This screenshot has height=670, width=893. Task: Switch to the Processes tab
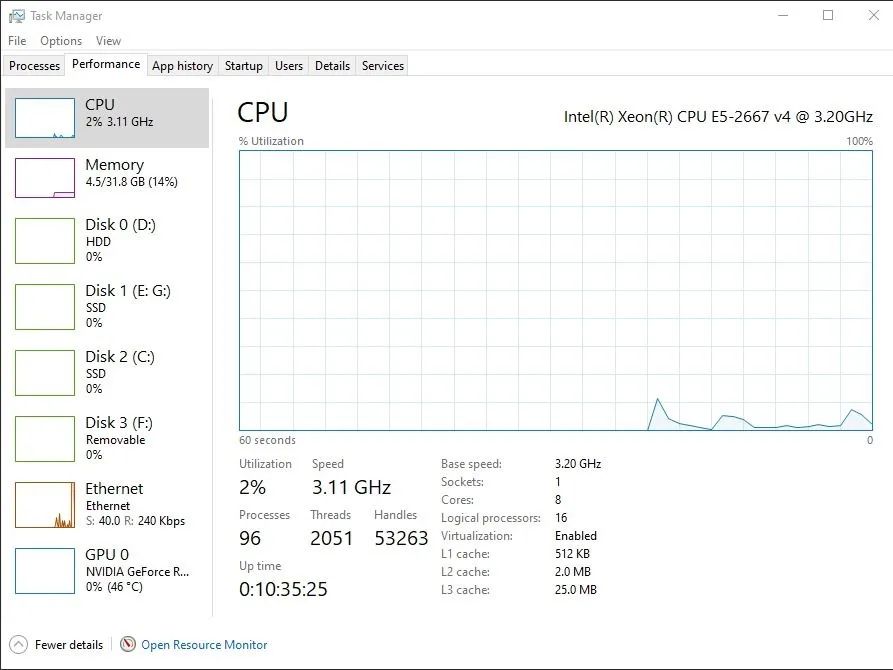33,65
